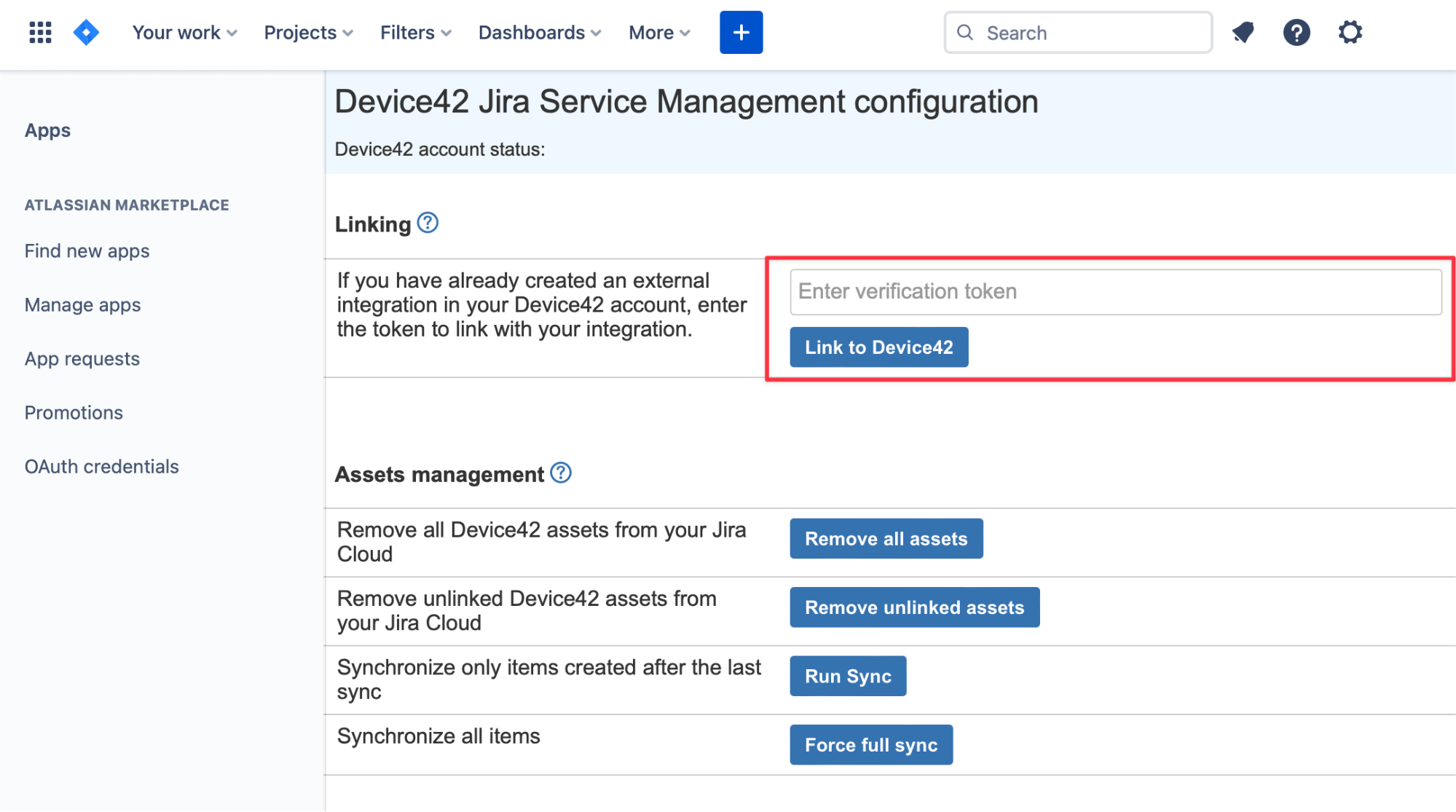The height and width of the screenshot is (812, 1456).
Task: Open help via the question mark icon
Action: 1296,32
